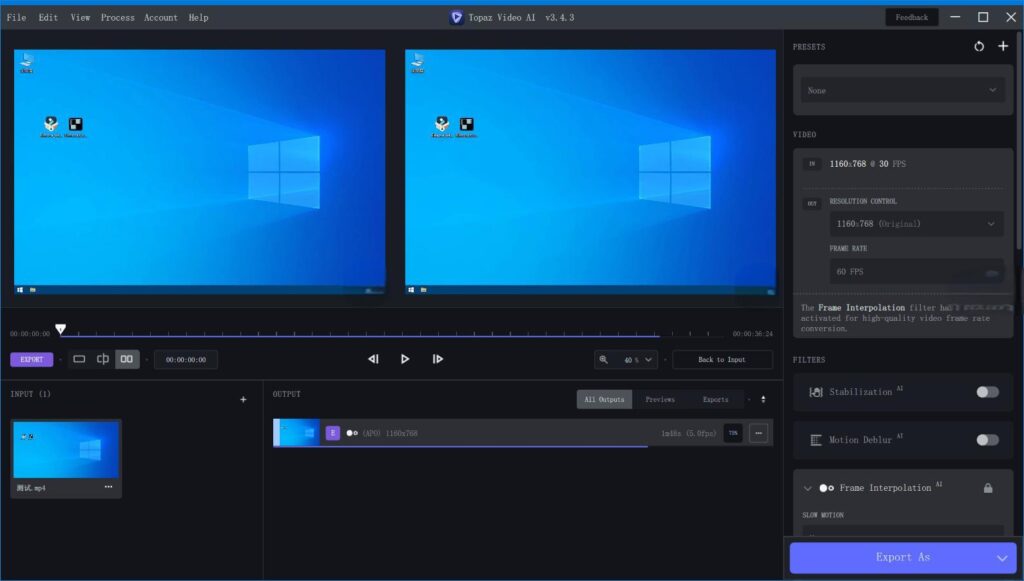Open the None presets dropdown
1024x581 pixels.
901,90
